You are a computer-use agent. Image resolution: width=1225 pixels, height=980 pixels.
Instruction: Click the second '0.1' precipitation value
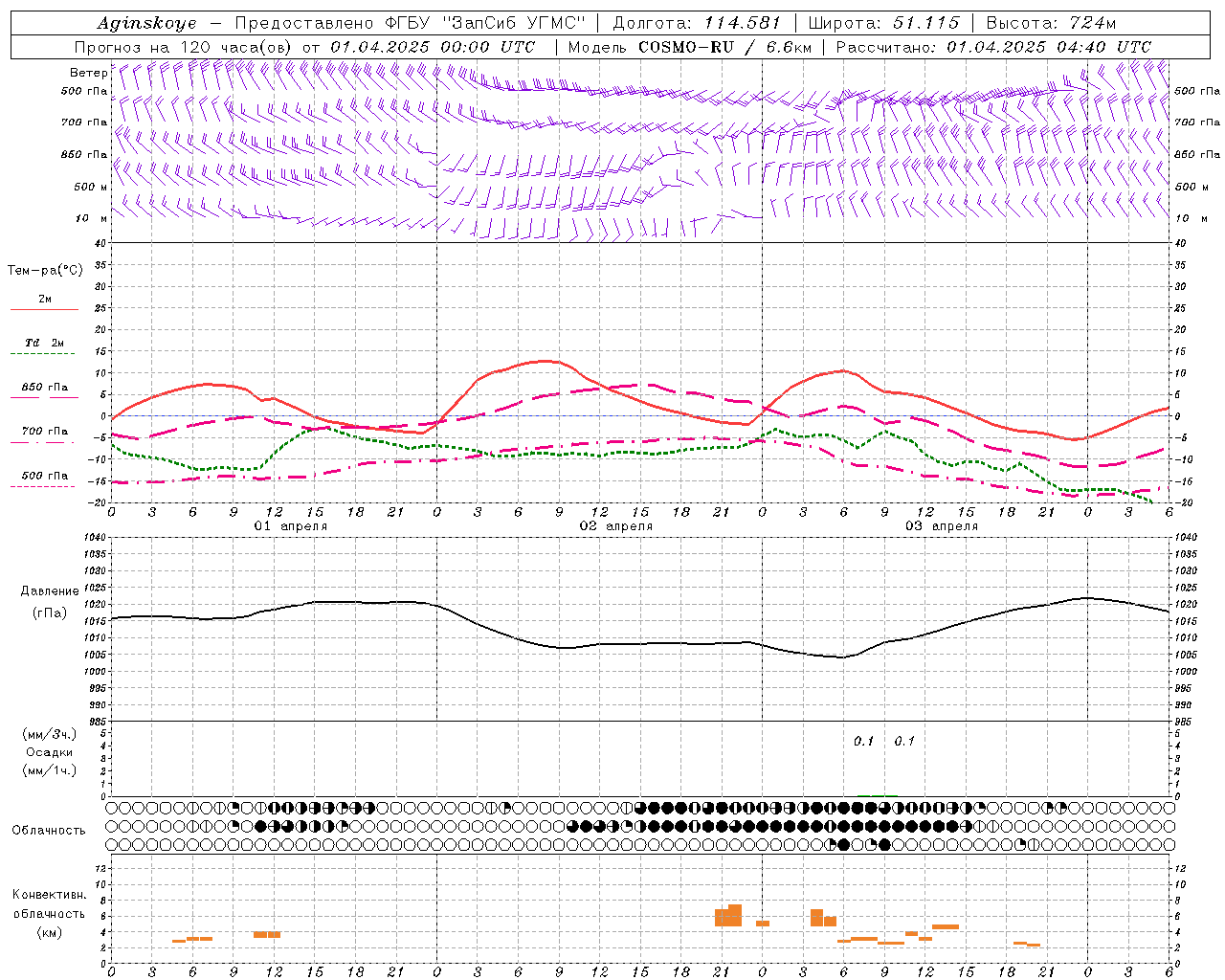click(904, 741)
